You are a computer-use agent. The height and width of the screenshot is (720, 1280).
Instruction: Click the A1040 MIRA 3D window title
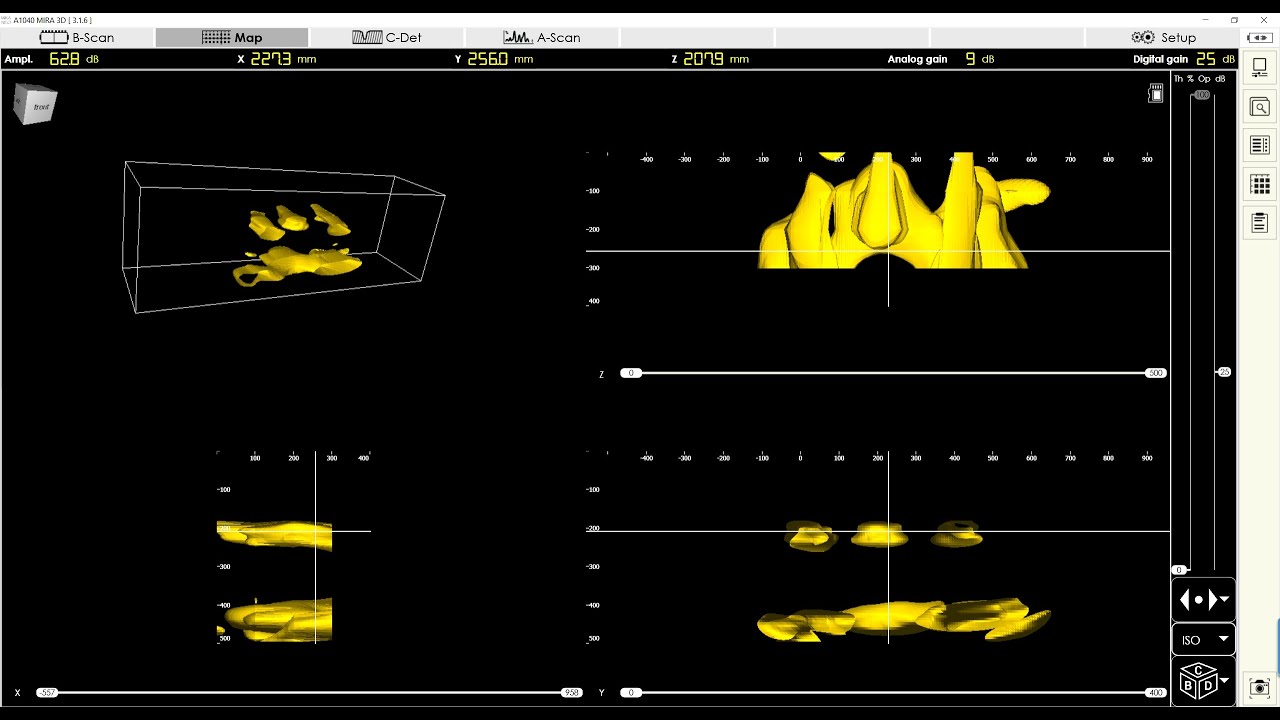[x=52, y=20]
